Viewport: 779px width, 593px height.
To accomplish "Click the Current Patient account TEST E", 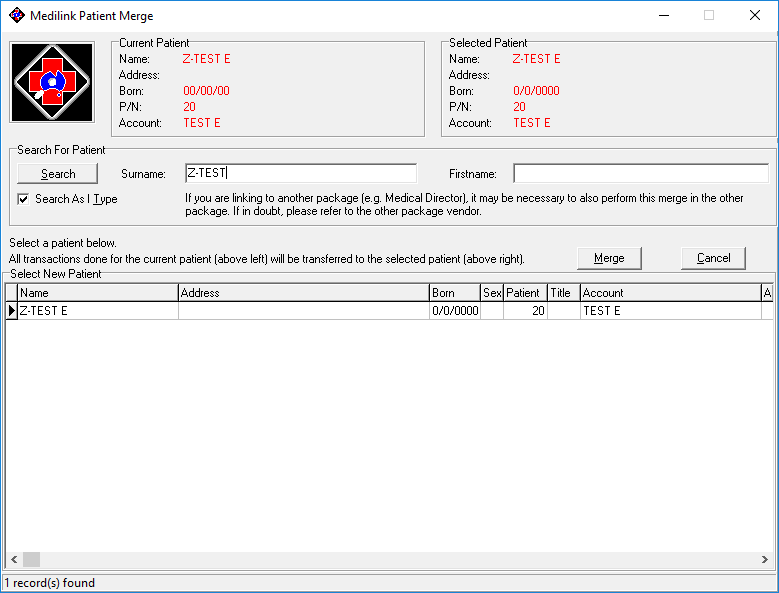I will pyautogui.click(x=202, y=123).
